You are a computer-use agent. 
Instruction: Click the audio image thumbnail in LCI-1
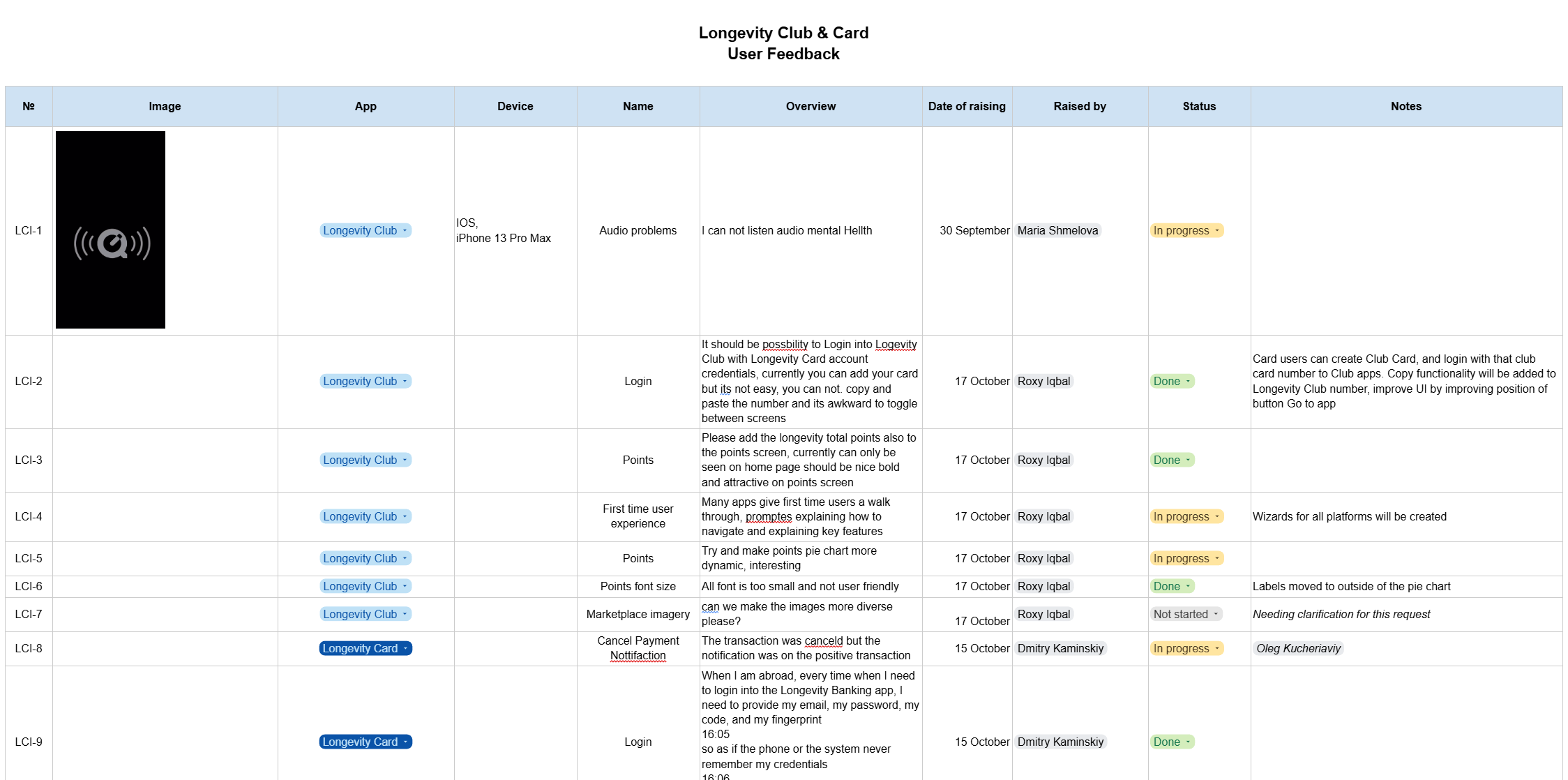pyautogui.click(x=110, y=230)
